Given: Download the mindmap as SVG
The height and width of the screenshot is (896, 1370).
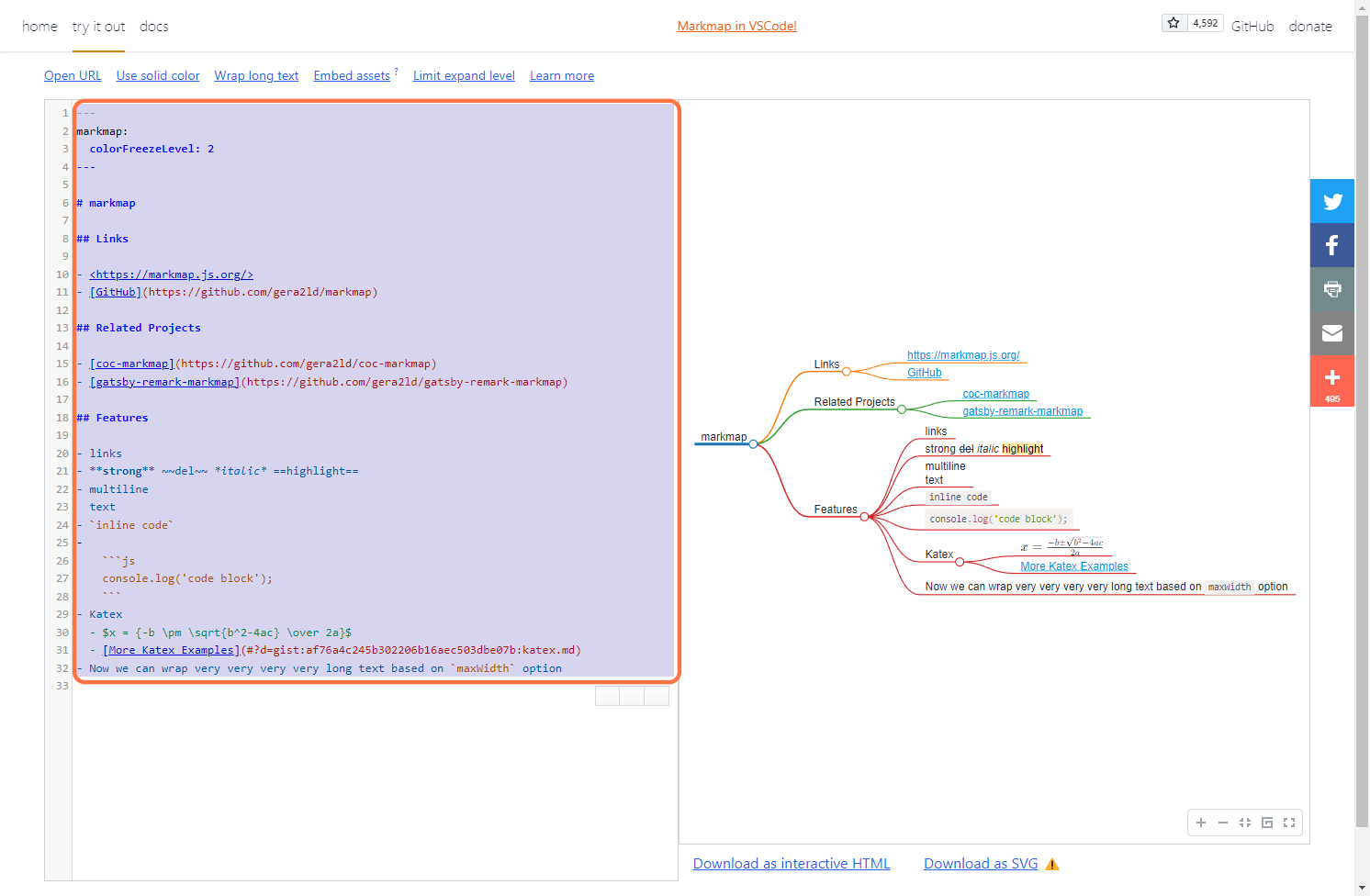Looking at the screenshot, I should (x=981, y=864).
